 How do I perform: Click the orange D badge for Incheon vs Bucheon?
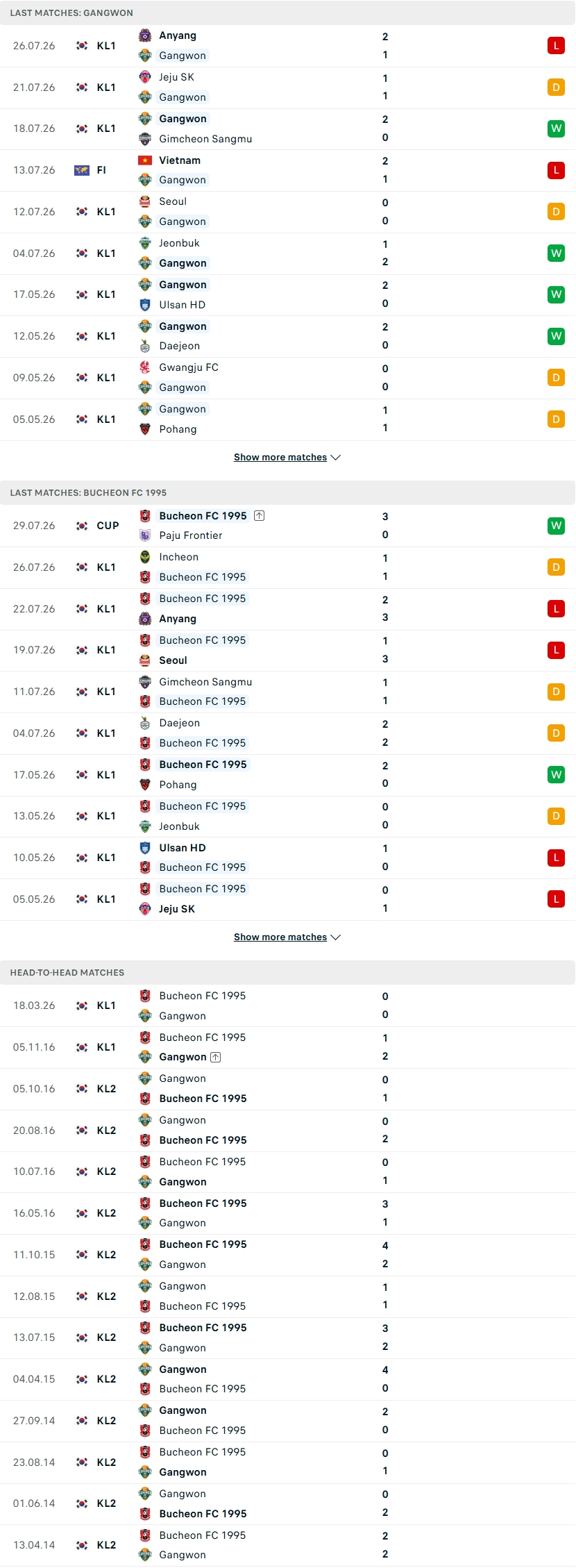point(556,567)
